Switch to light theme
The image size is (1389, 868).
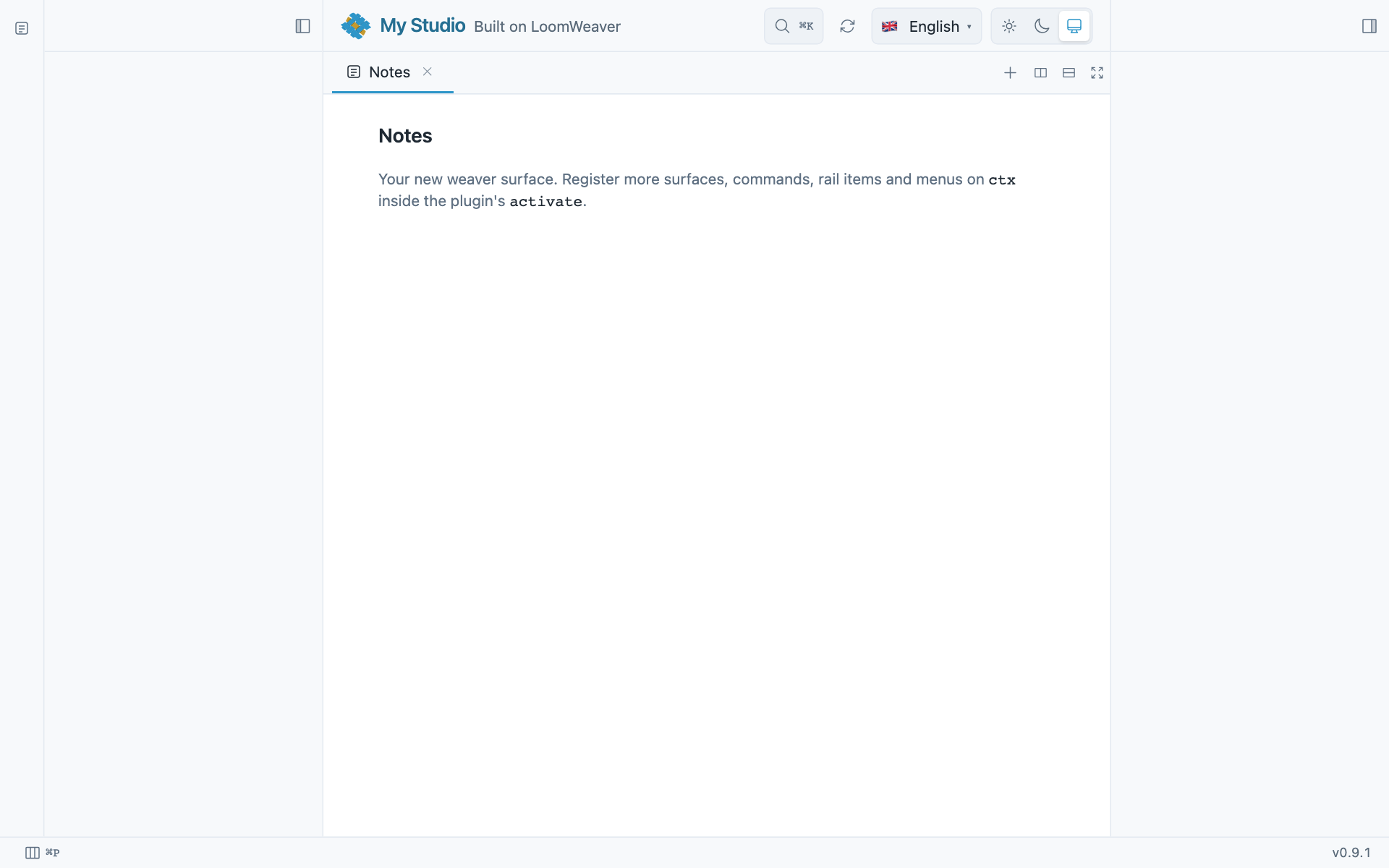1009,26
